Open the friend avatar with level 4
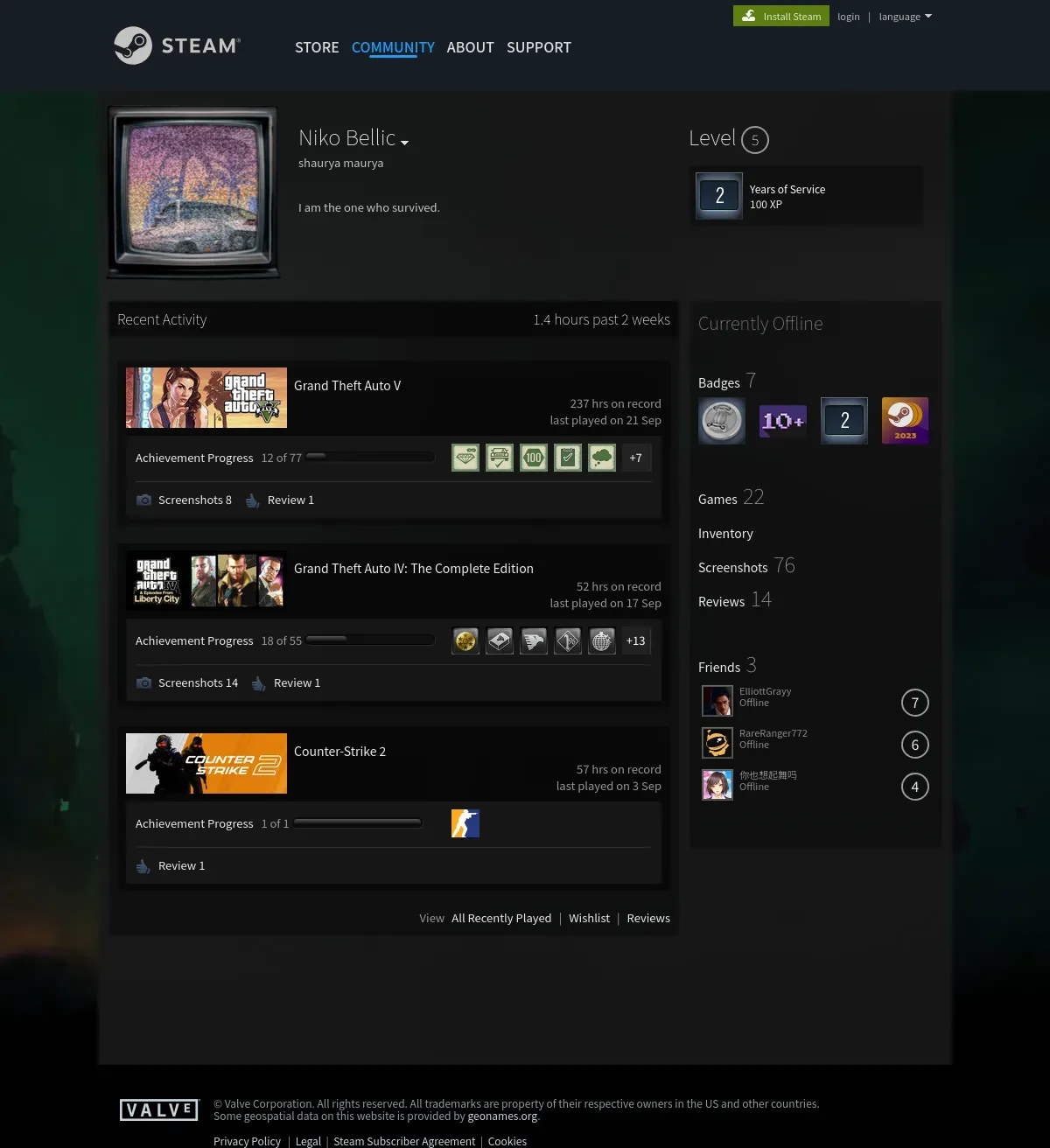 (x=717, y=785)
